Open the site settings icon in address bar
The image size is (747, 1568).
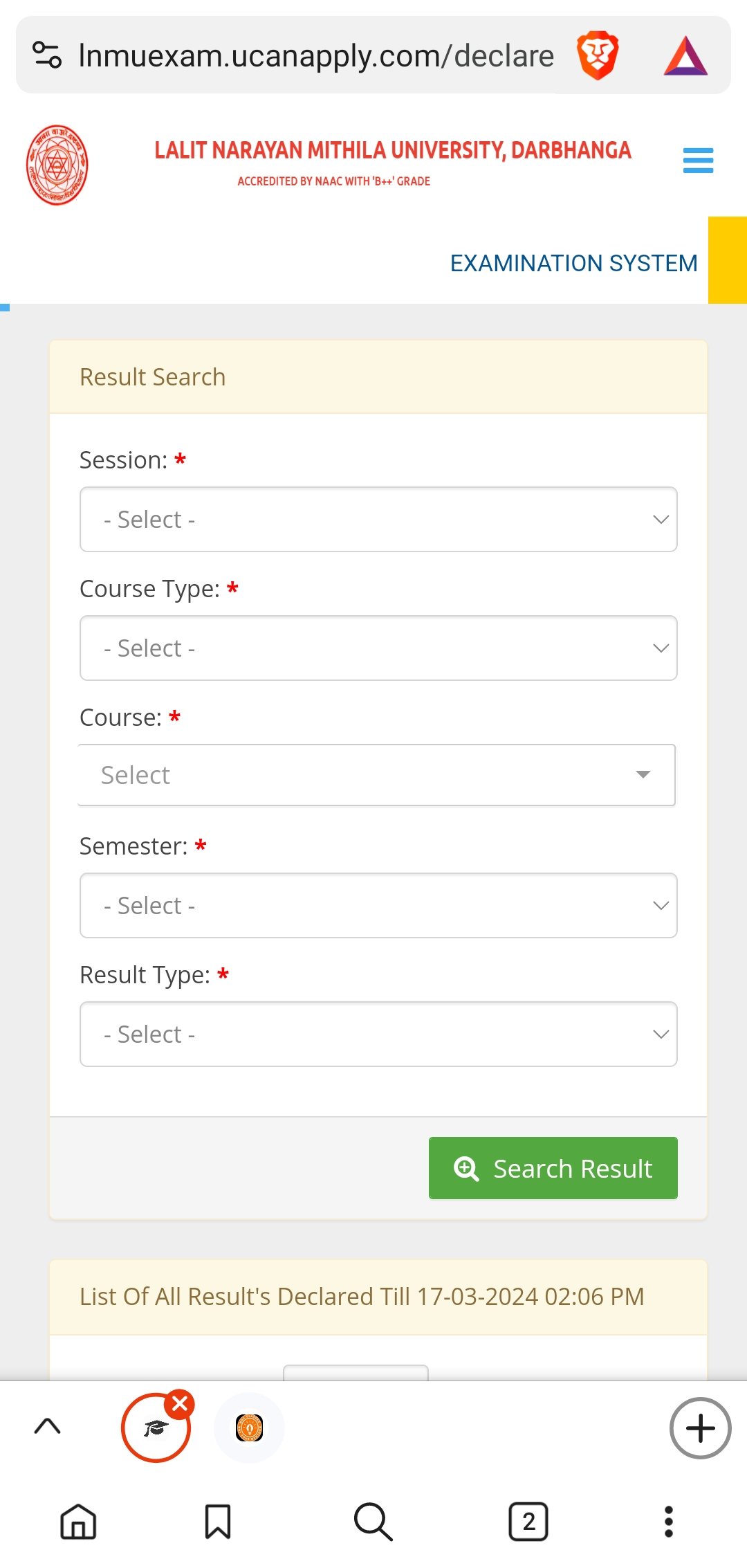tap(47, 55)
